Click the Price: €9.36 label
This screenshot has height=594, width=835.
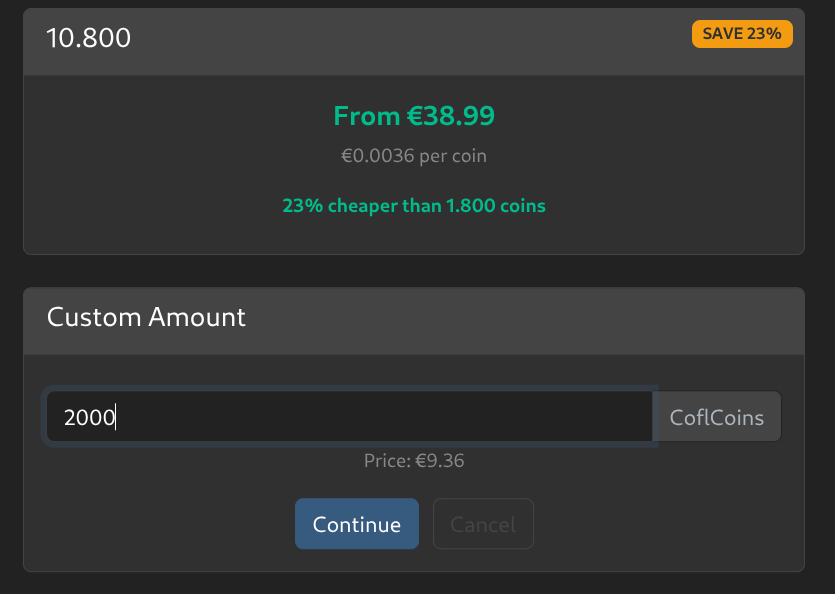[413, 461]
